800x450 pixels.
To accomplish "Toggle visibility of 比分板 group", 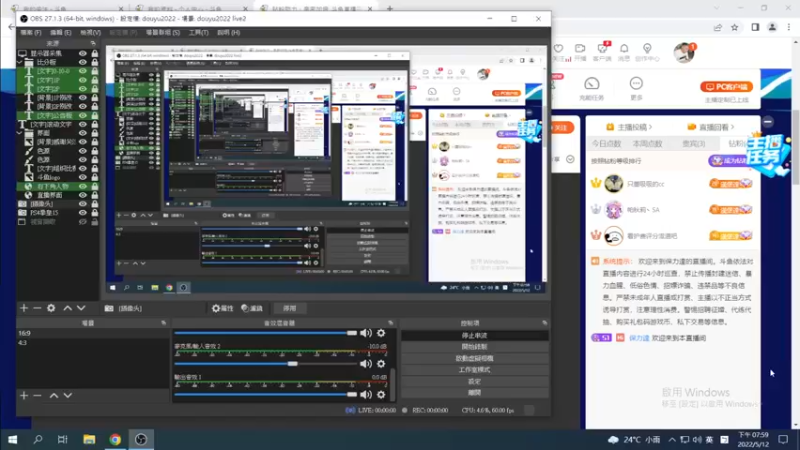I will click(x=82, y=62).
